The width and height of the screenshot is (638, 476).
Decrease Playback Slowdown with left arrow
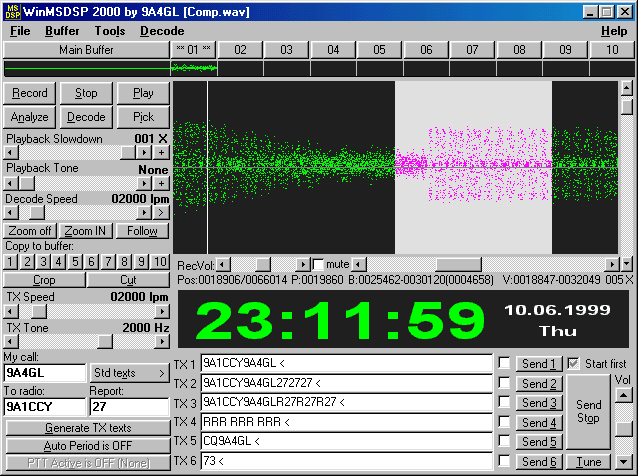(11, 153)
